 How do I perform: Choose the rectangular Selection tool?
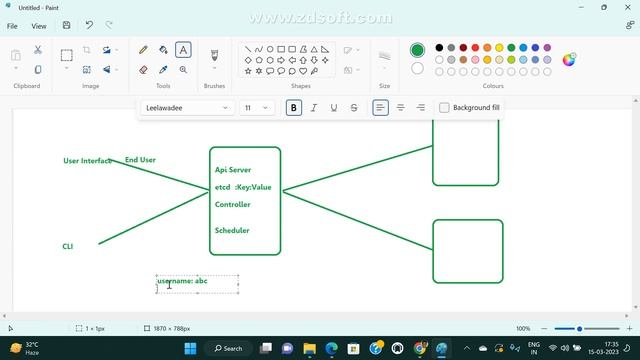tap(67, 55)
